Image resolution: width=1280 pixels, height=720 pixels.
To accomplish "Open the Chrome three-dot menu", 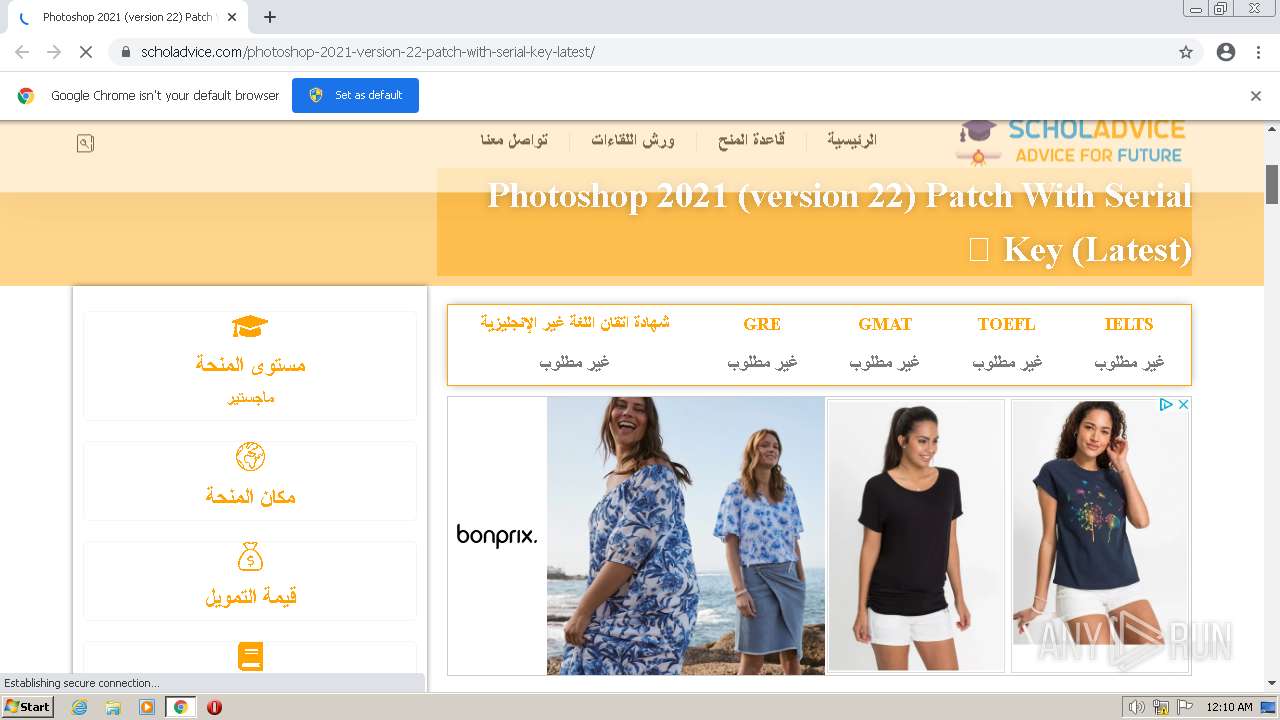I will click(x=1258, y=52).
